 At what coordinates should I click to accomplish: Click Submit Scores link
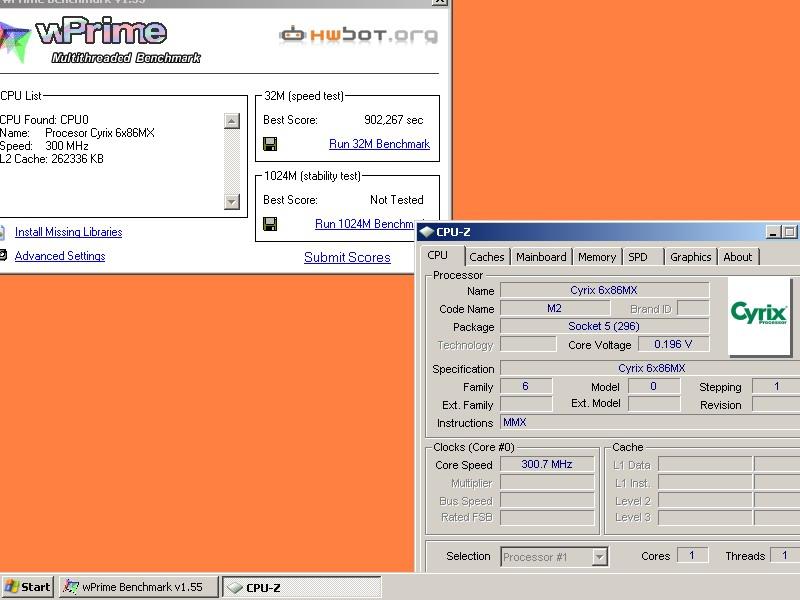[x=347, y=257]
